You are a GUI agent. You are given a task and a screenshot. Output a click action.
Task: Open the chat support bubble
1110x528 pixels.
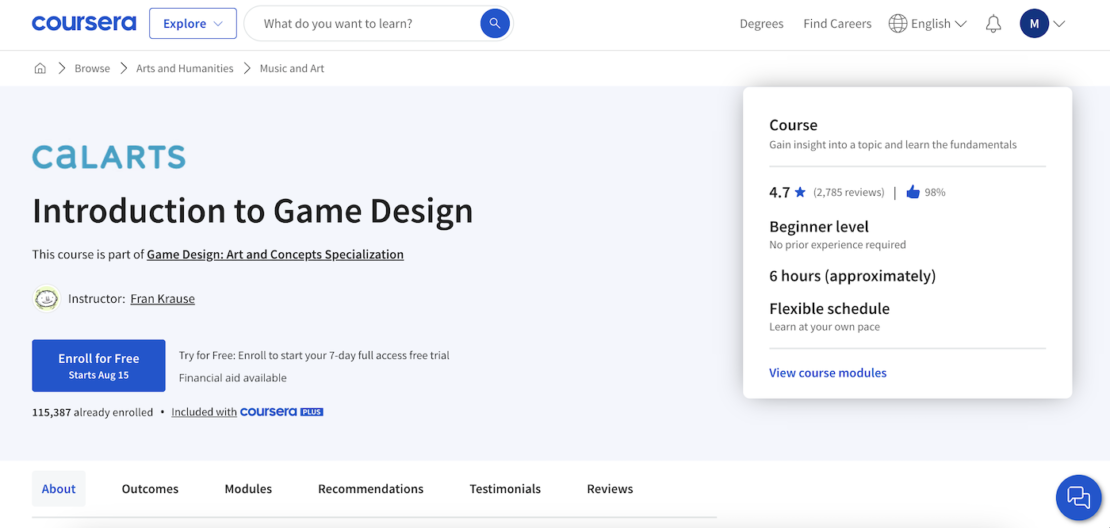click(1078, 498)
